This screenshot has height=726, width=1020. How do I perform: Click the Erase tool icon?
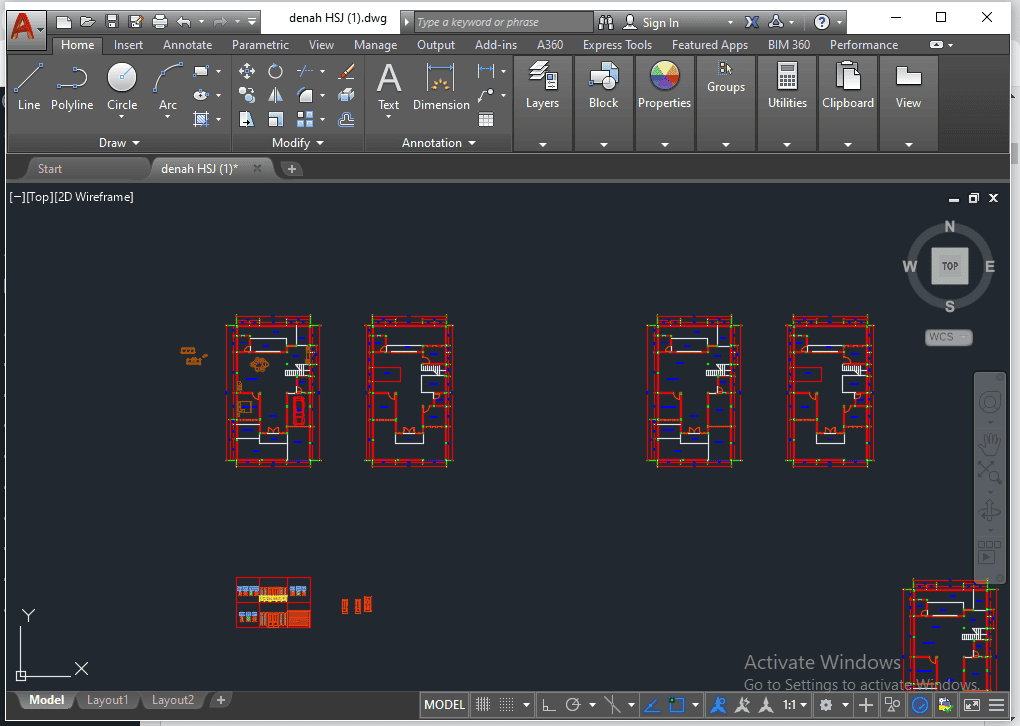point(347,71)
